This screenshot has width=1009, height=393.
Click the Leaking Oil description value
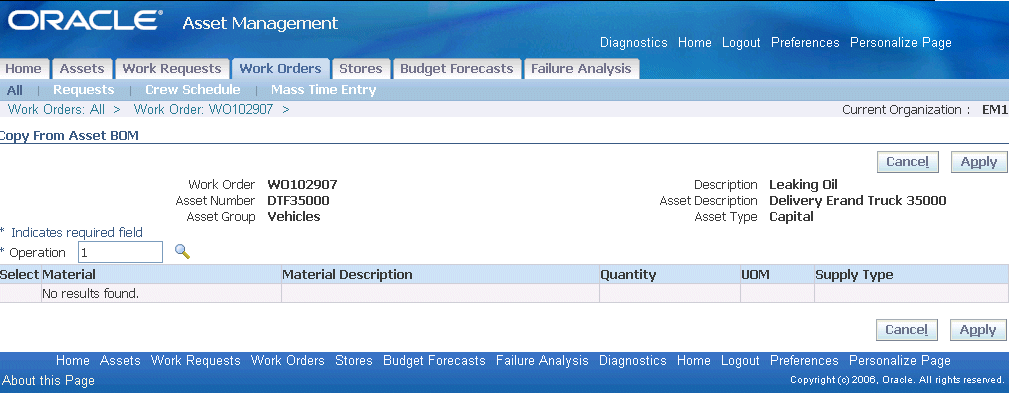tap(803, 185)
